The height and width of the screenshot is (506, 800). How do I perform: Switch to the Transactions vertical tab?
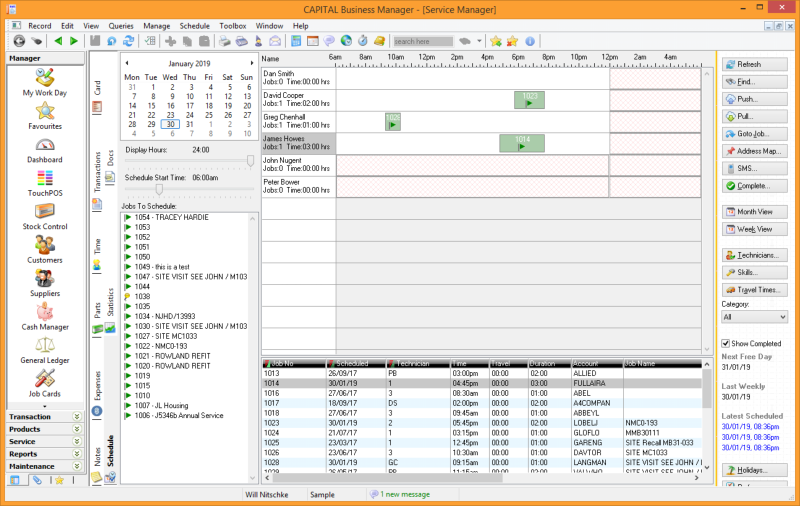coord(97,181)
